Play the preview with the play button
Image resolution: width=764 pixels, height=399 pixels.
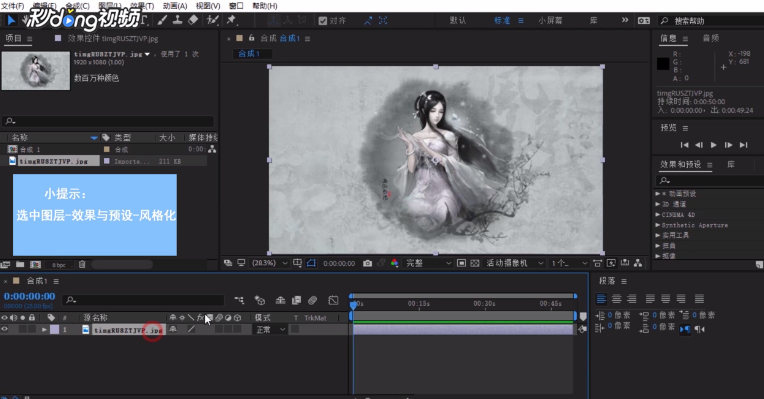713,145
